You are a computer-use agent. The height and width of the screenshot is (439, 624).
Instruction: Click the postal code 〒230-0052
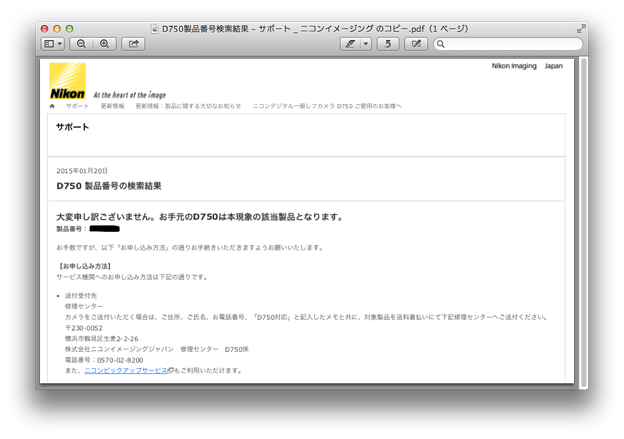tap(84, 328)
